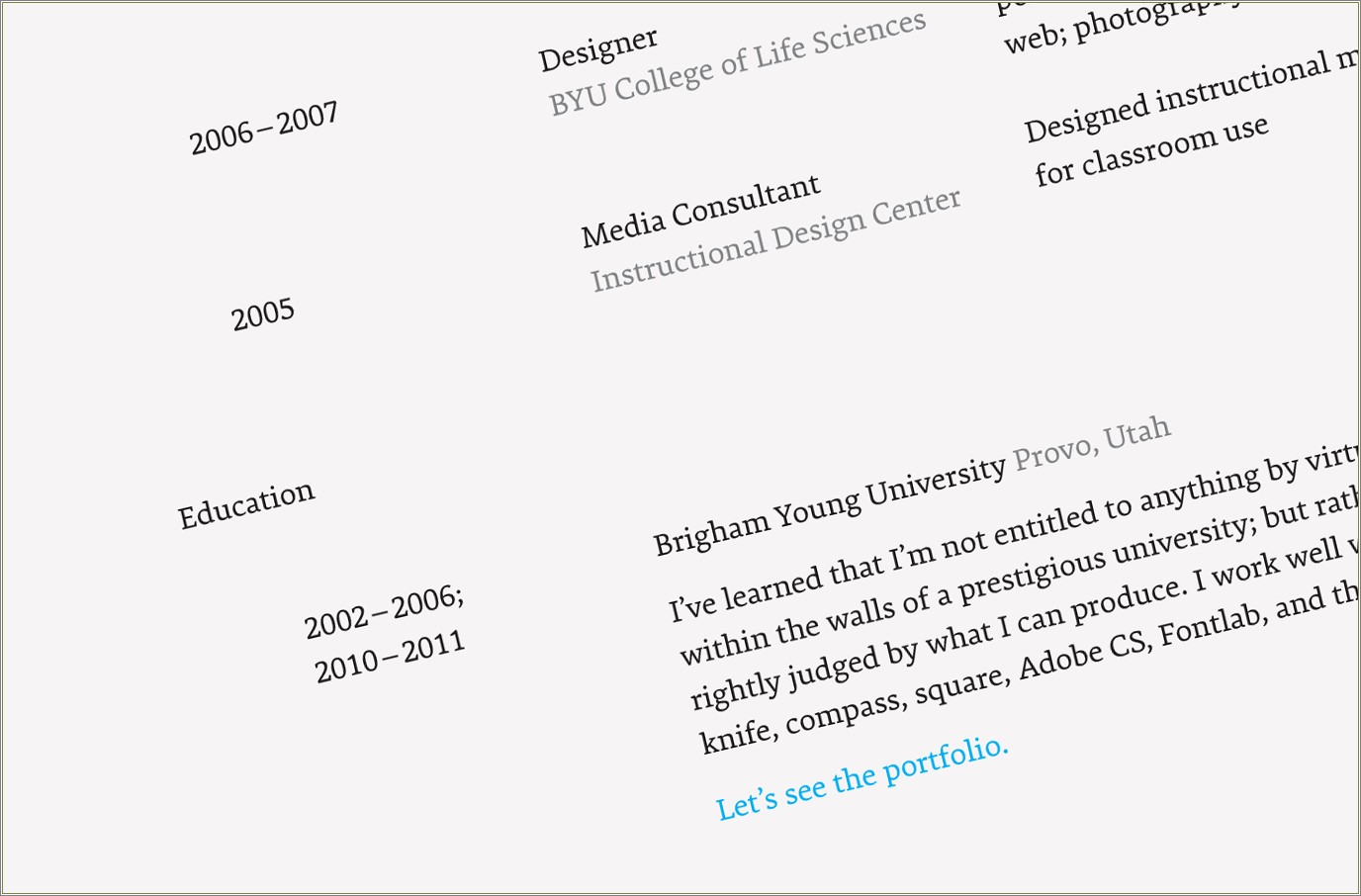Image resolution: width=1361 pixels, height=896 pixels.
Task: Click the "Media Consultant" job title
Action: pyautogui.click(x=700, y=213)
